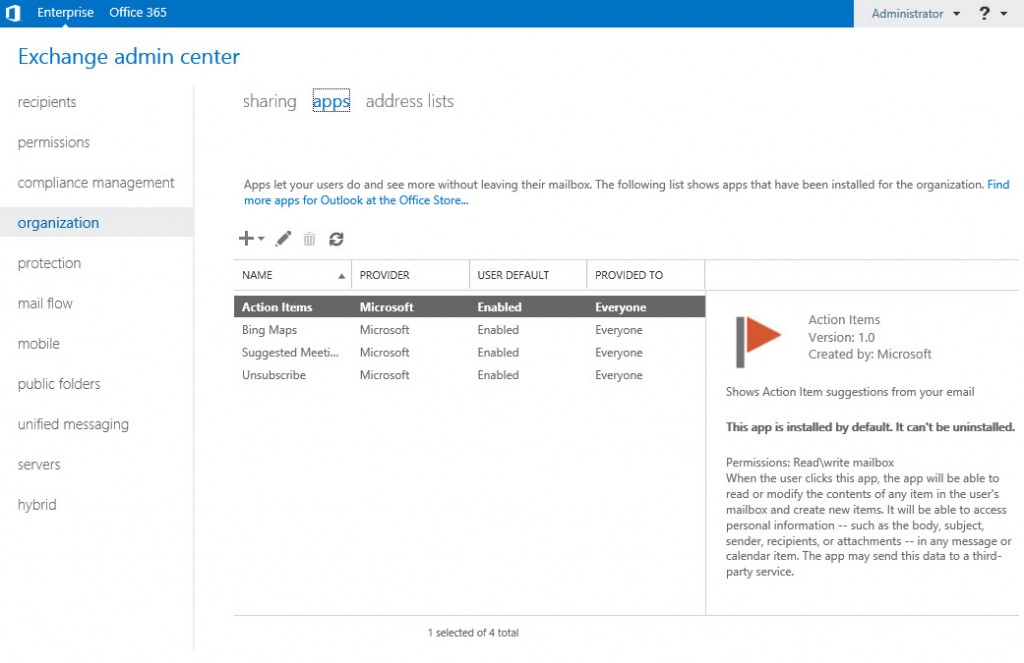Click 'Permissions: Read\write mailbox' text
Image resolution: width=1024 pixels, height=663 pixels.
pyautogui.click(x=810, y=462)
